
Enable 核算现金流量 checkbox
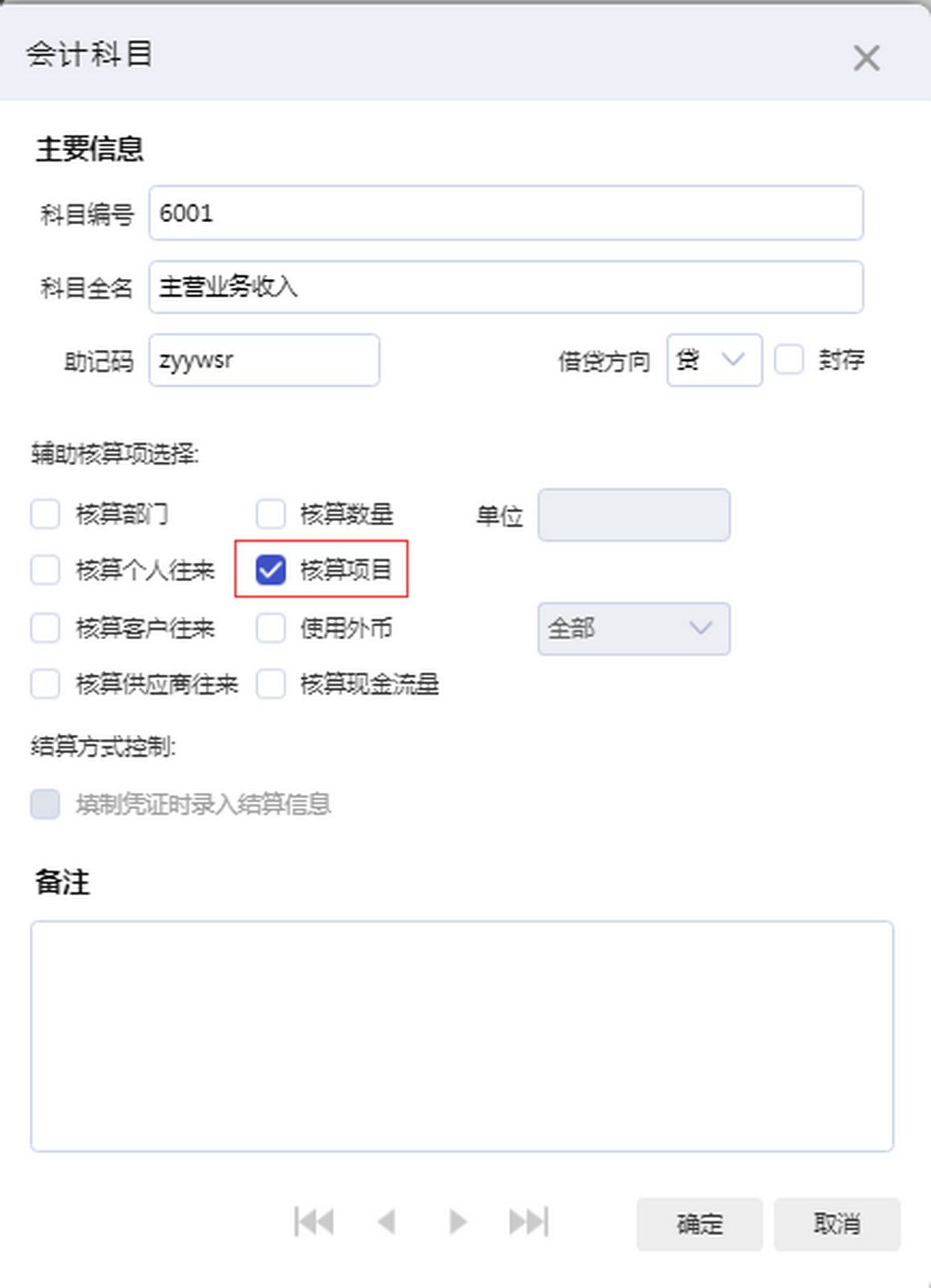pyautogui.click(x=271, y=684)
